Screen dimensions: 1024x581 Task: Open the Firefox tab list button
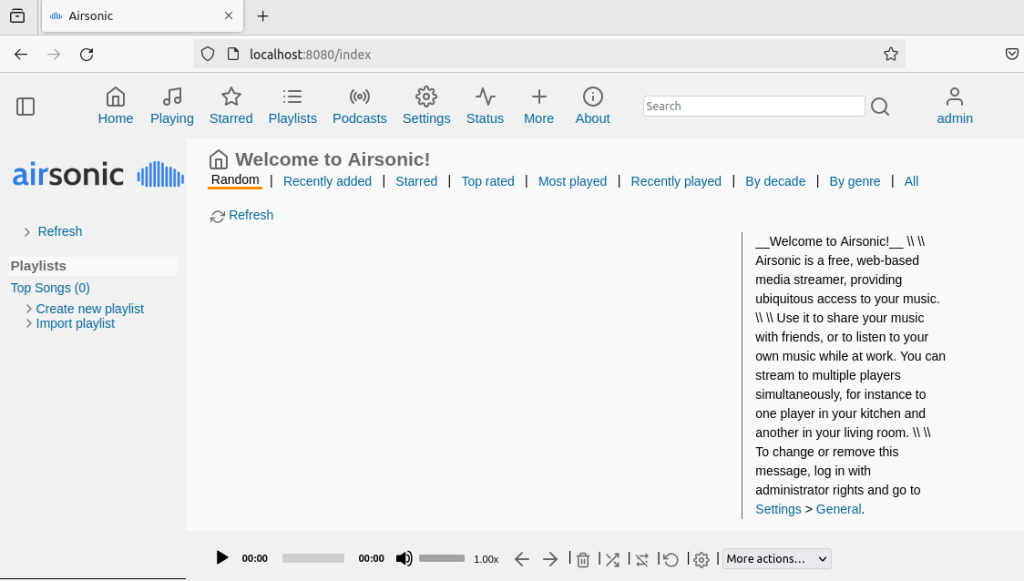click(x=18, y=16)
